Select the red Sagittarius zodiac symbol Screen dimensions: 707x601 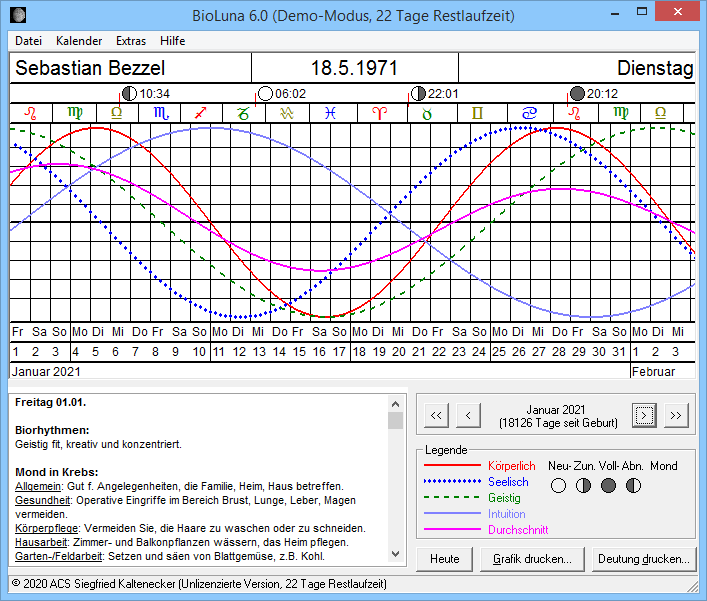click(x=201, y=113)
